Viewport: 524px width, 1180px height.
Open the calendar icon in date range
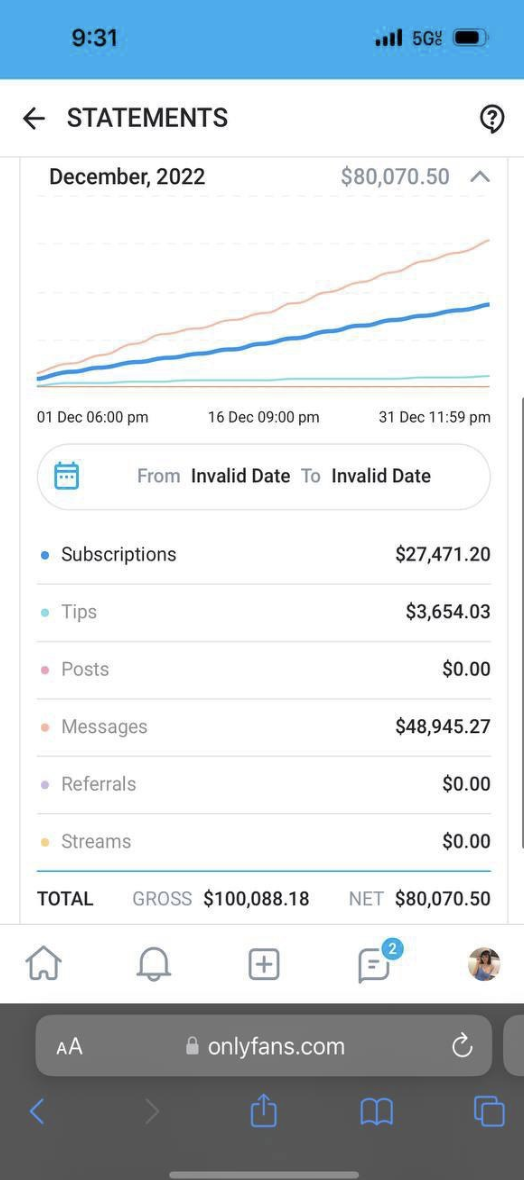click(x=66, y=476)
